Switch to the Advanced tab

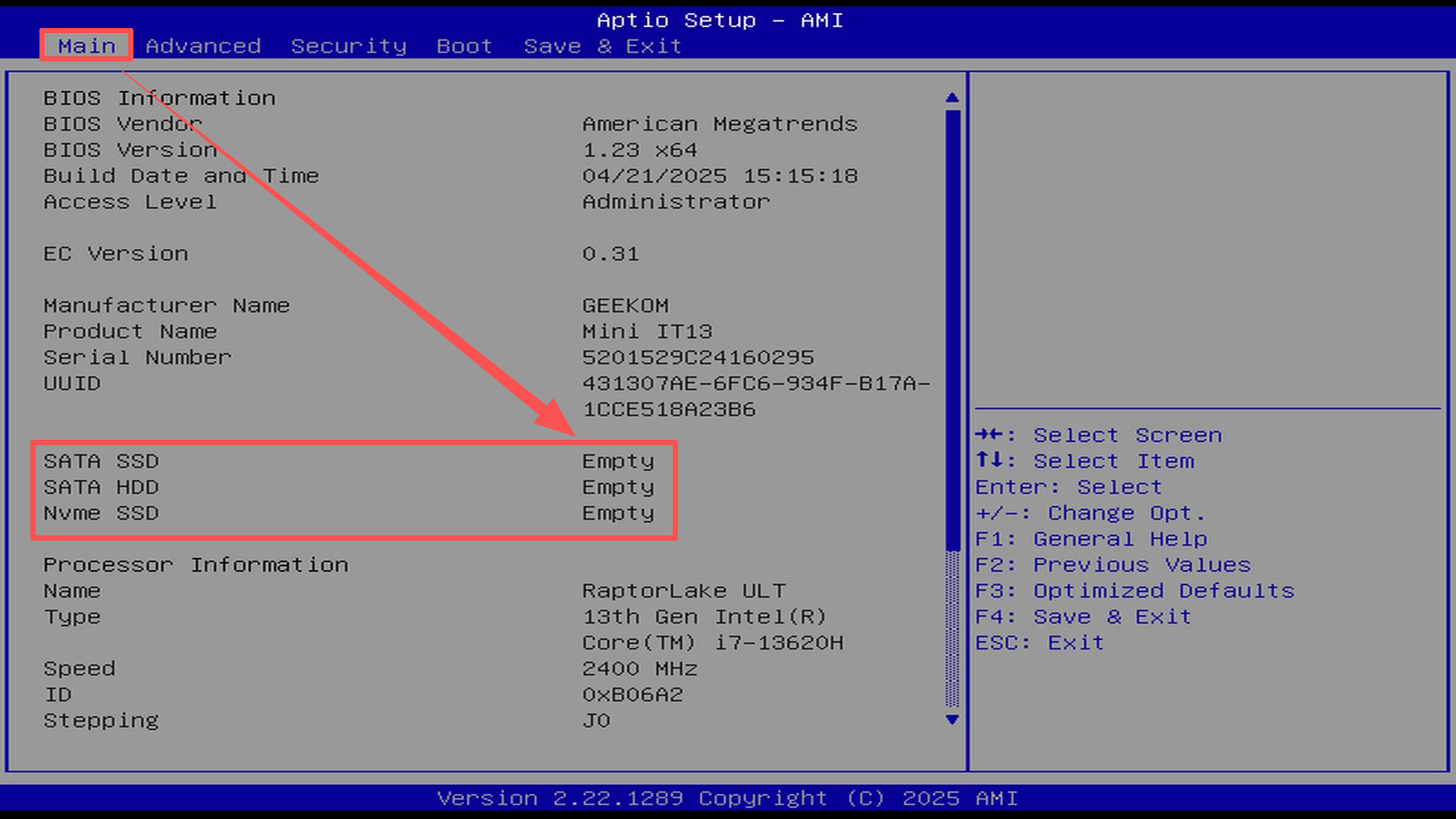tap(203, 46)
